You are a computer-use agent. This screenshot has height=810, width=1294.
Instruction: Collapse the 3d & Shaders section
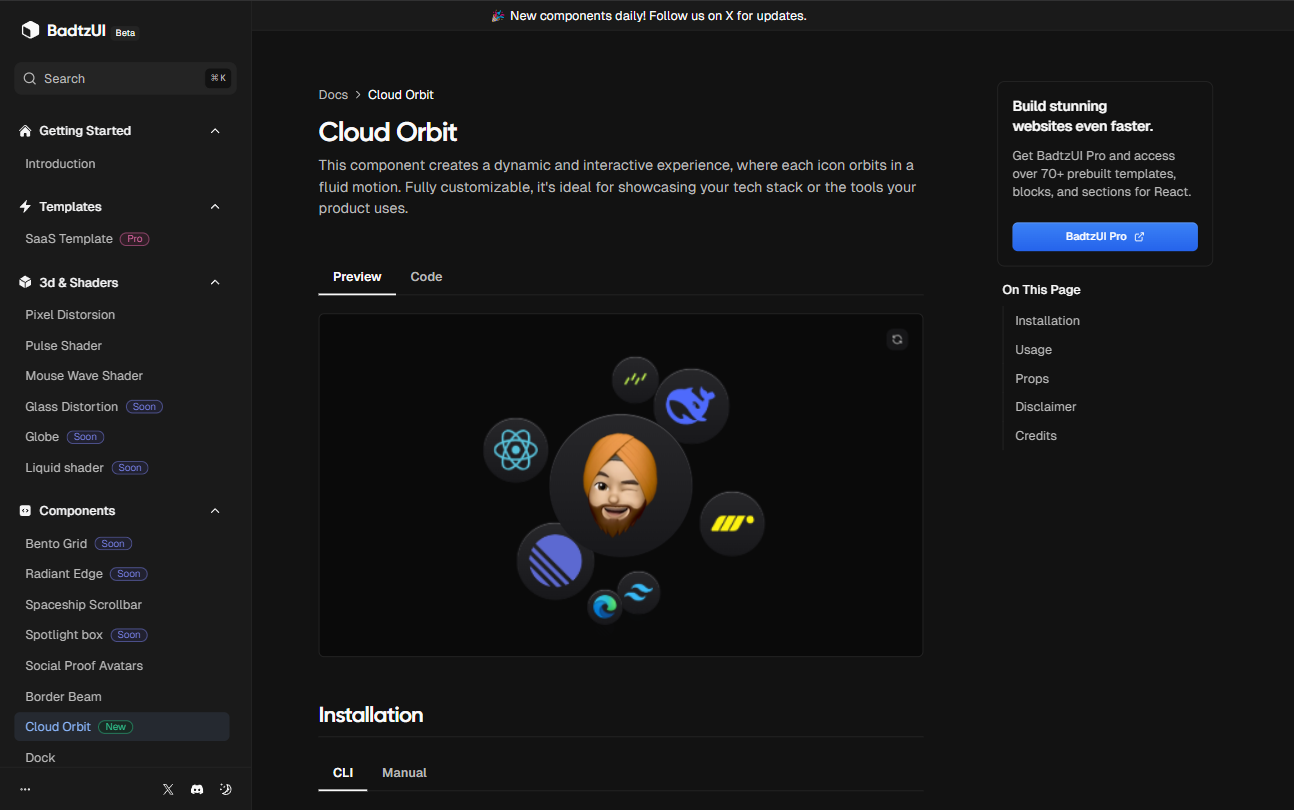[x=215, y=283]
